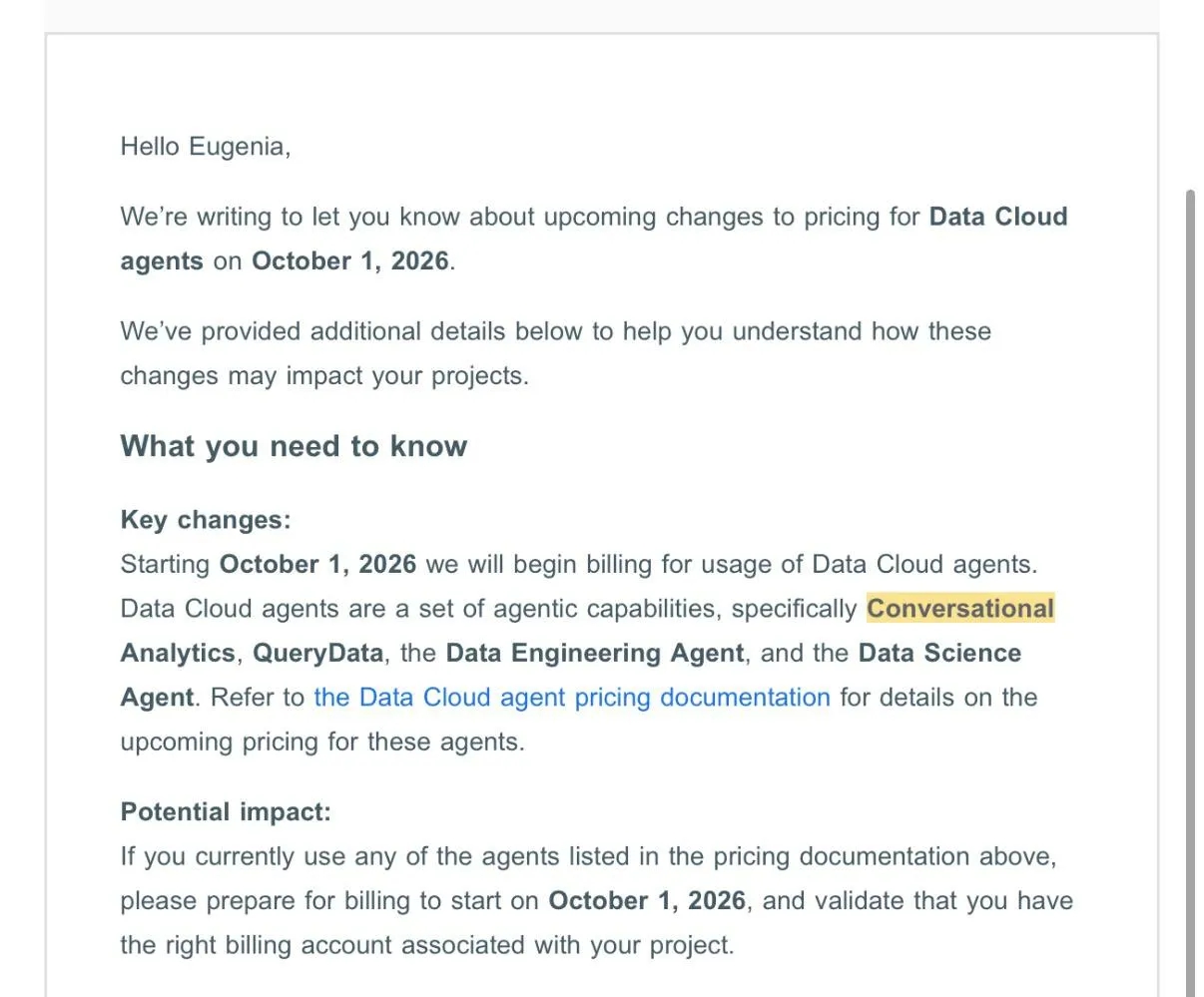Click the Key changes: label
Image resolution: width=1204 pixels, height=997 pixels.
(206, 520)
